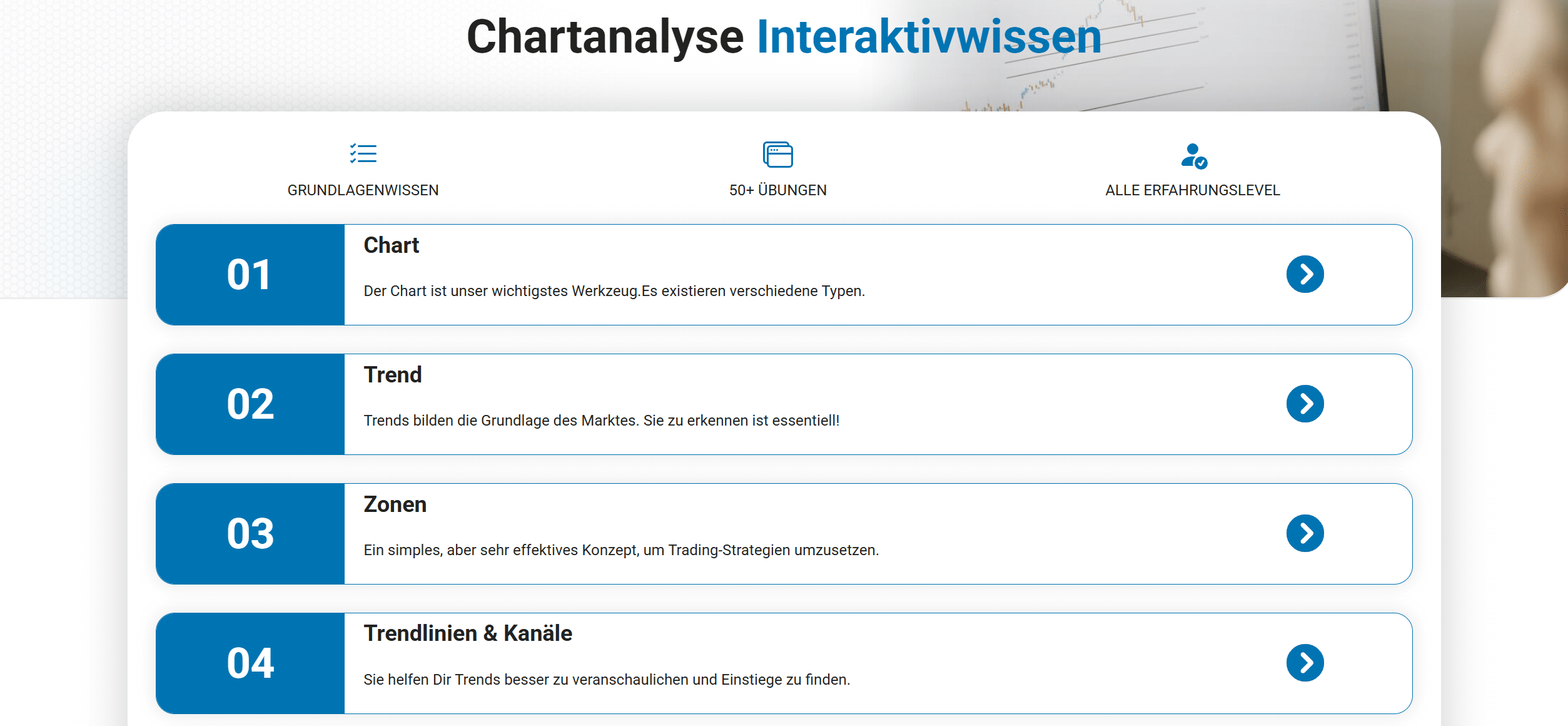This screenshot has height=726, width=1568.
Task: Click the Zonen heading
Action: pos(395,504)
